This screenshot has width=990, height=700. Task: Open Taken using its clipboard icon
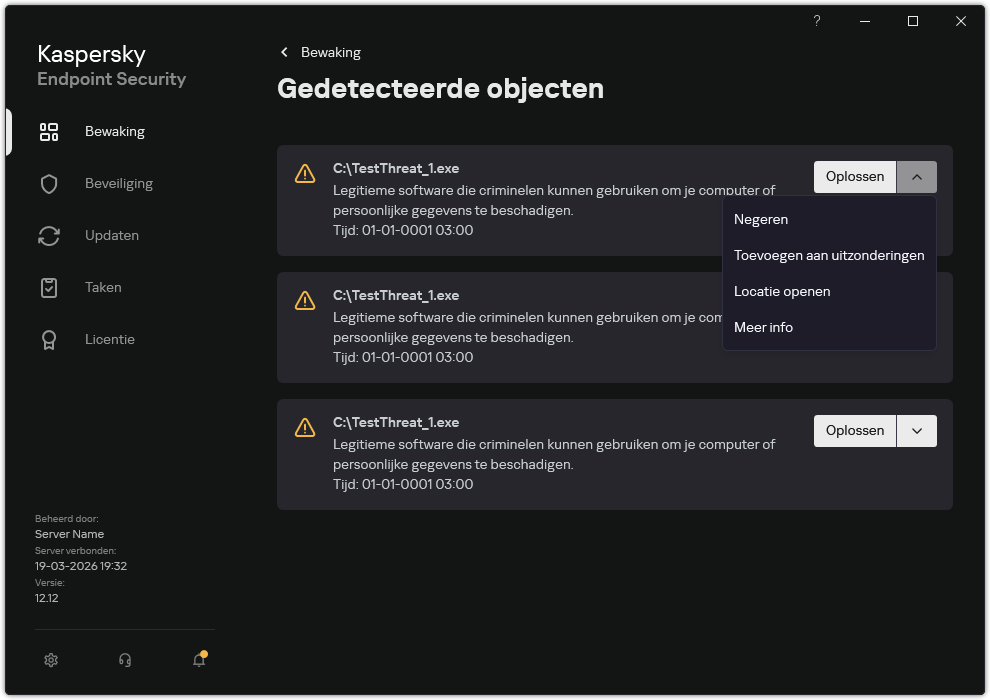coord(48,287)
